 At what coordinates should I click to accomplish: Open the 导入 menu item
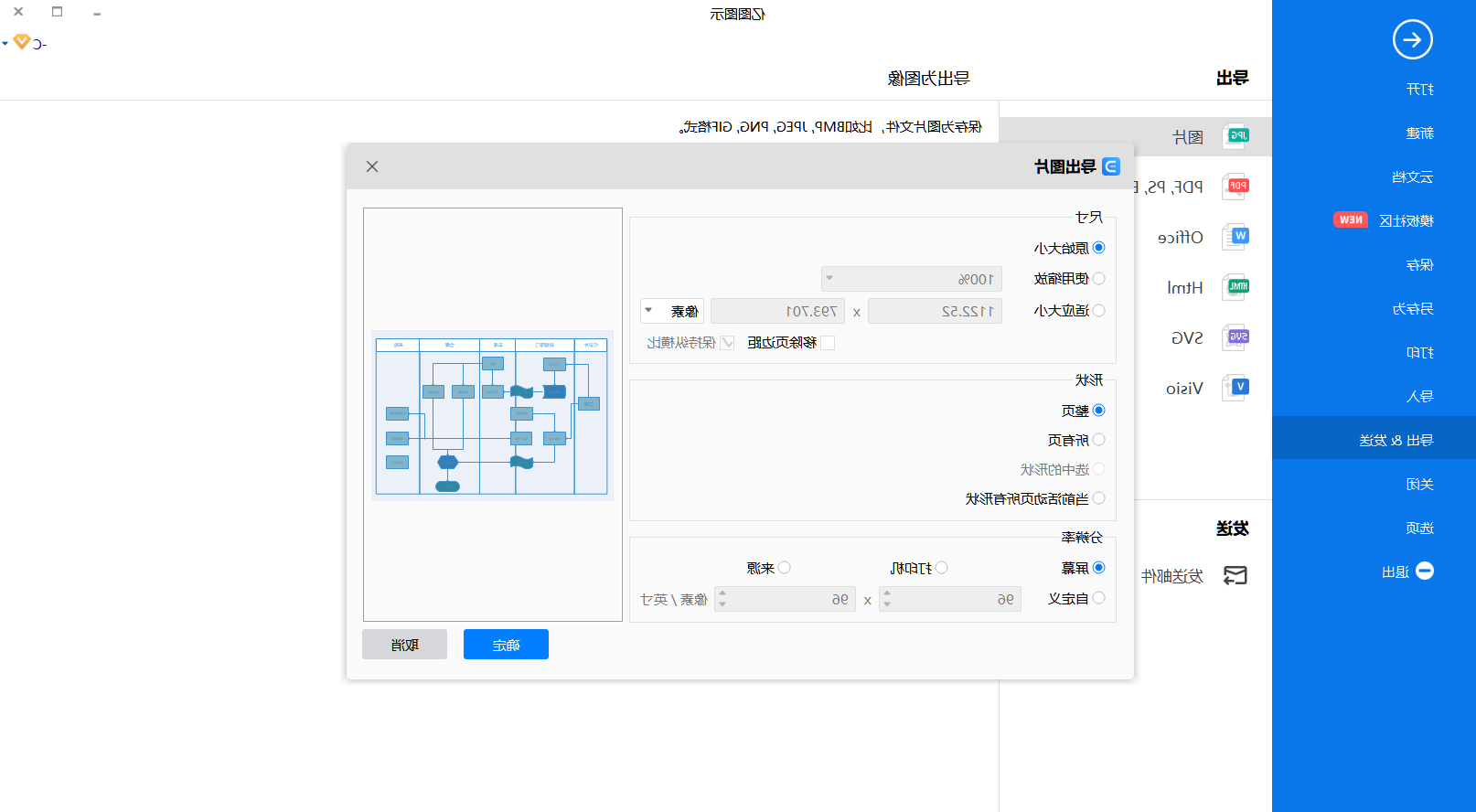1419,396
